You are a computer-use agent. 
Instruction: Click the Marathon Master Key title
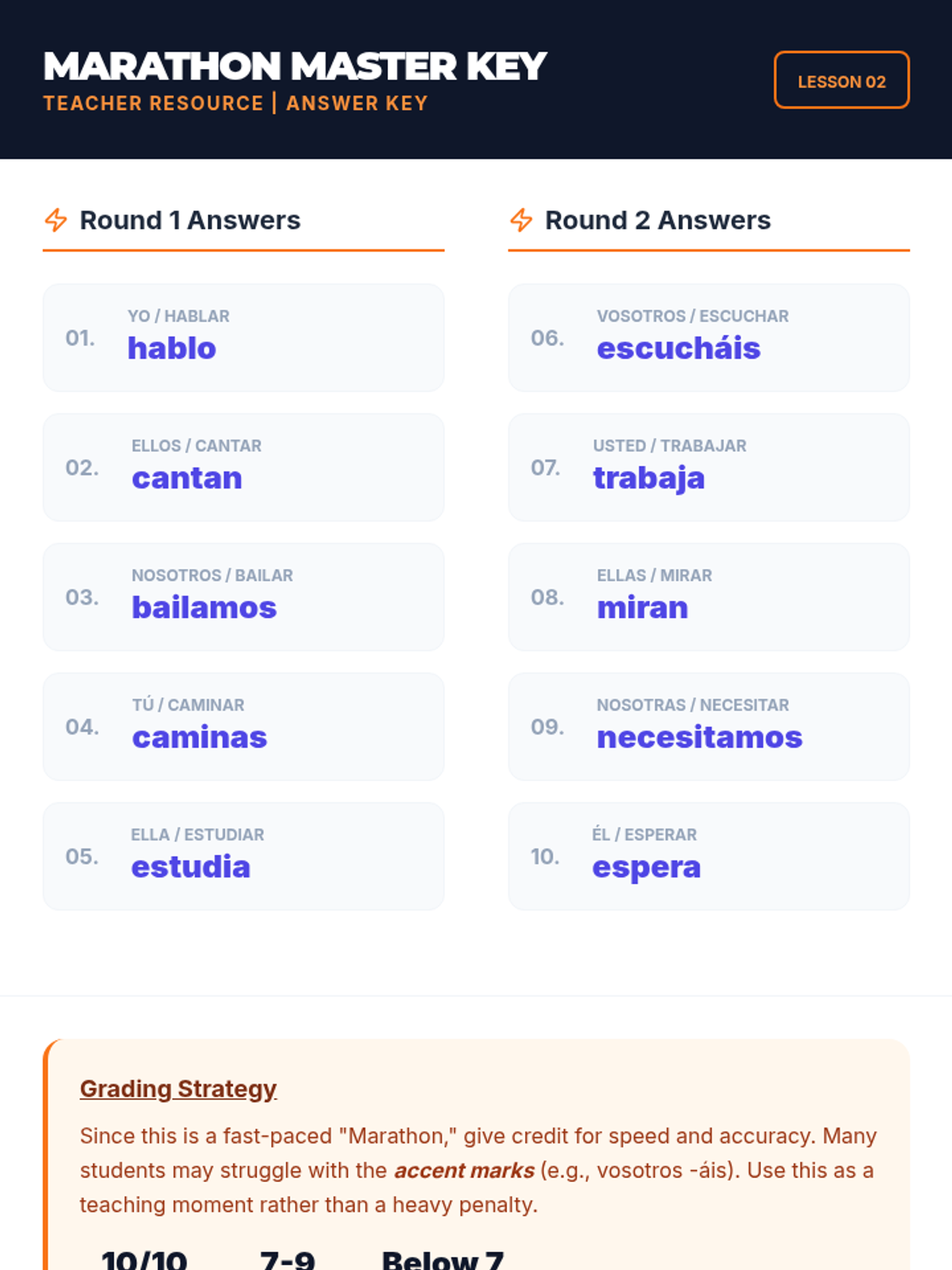[294, 66]
